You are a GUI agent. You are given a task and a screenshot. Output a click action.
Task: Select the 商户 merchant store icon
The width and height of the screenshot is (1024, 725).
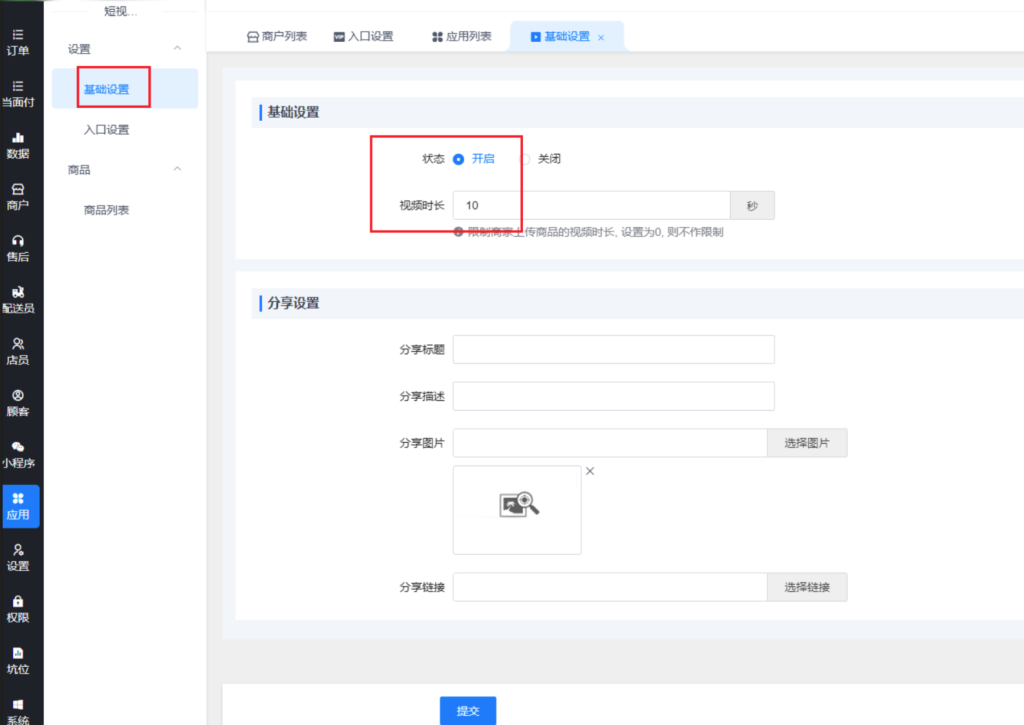tap(18, 189)
